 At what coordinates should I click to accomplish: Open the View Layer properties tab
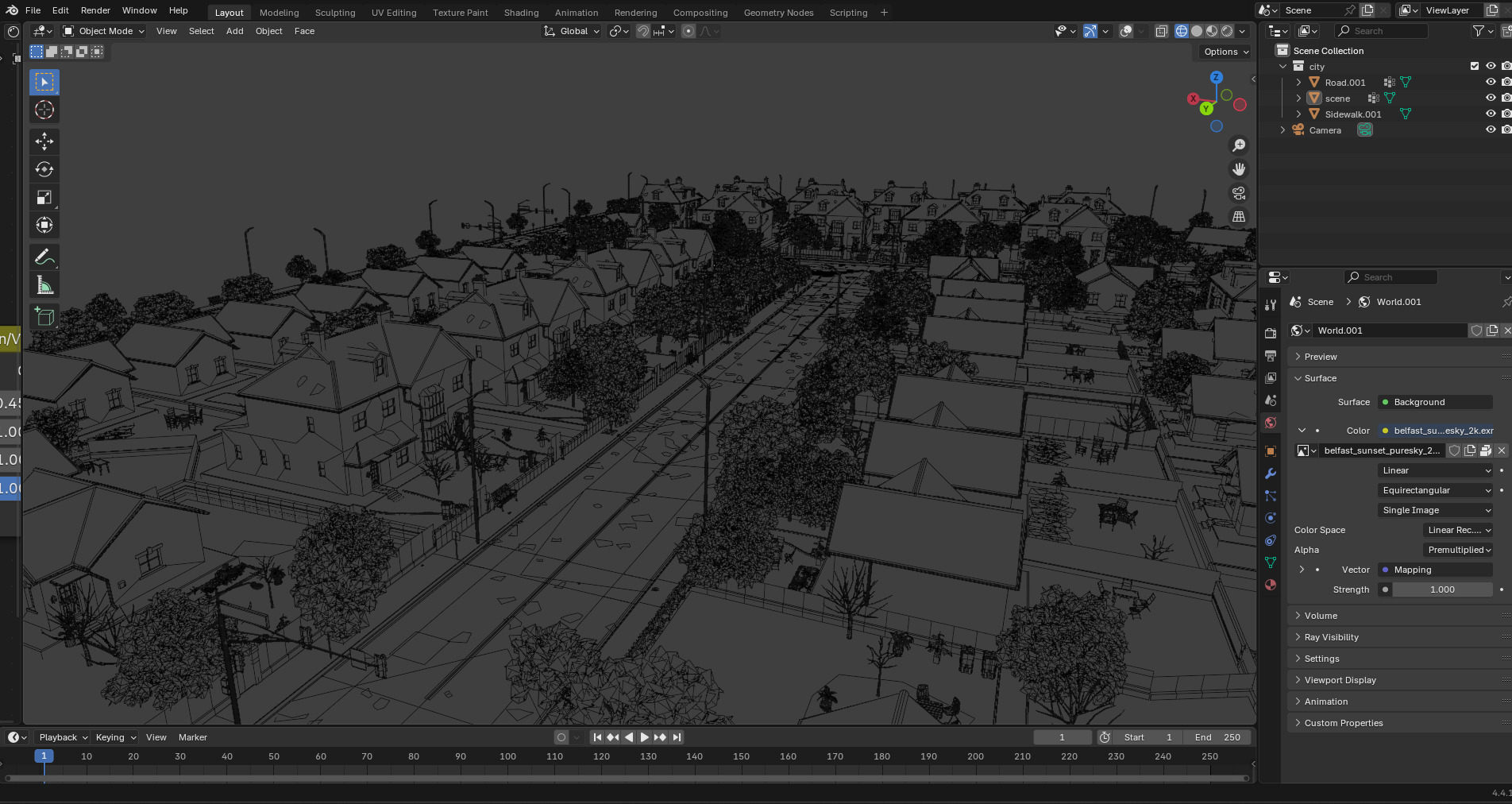tap(1271, 377)
